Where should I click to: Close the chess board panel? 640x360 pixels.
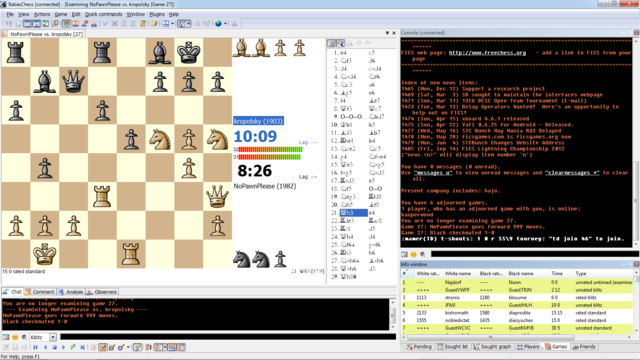click(394, 33)
